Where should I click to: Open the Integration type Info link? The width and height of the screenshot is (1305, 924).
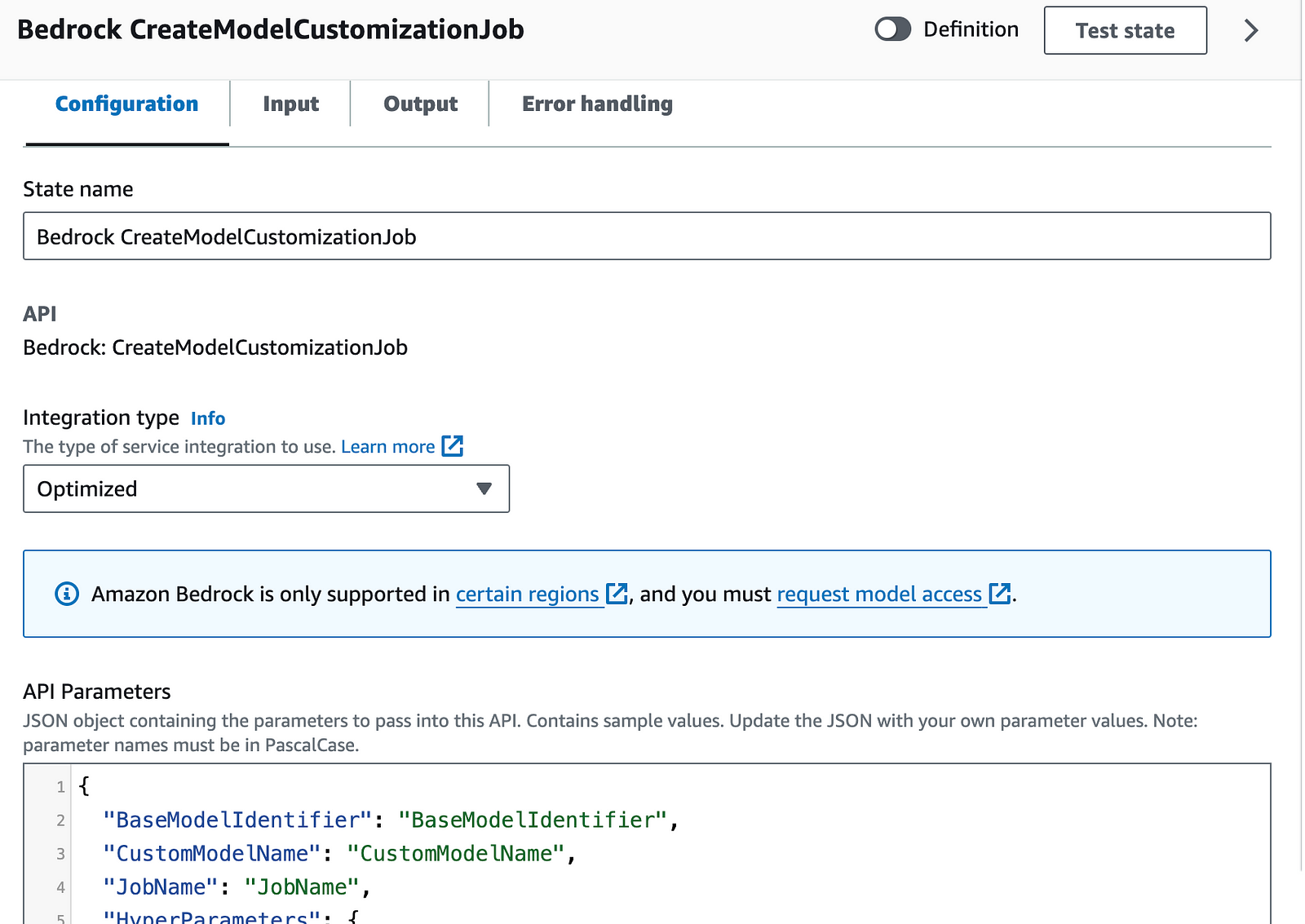point(208,418)
